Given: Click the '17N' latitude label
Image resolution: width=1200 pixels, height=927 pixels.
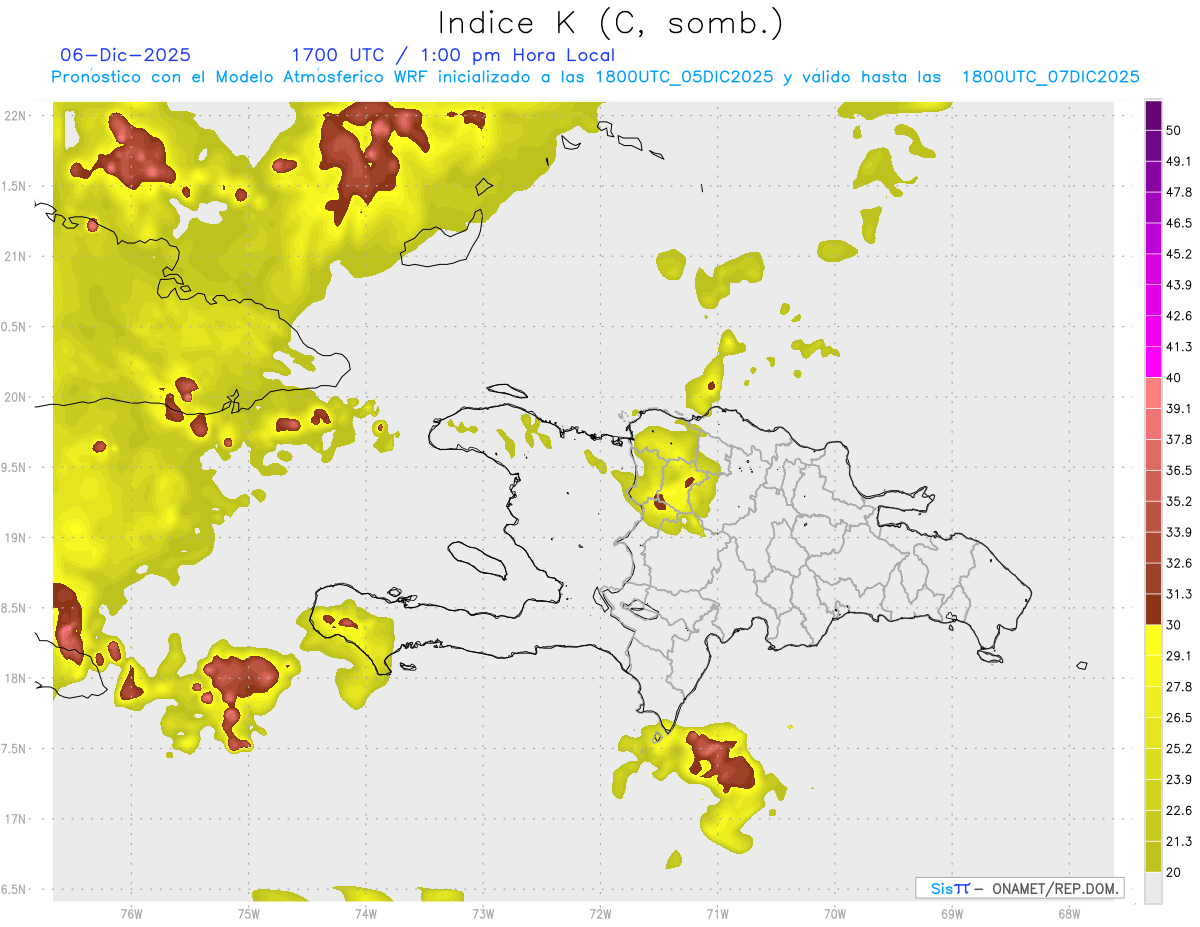Looking at the screenshot, I should point(16,819).
